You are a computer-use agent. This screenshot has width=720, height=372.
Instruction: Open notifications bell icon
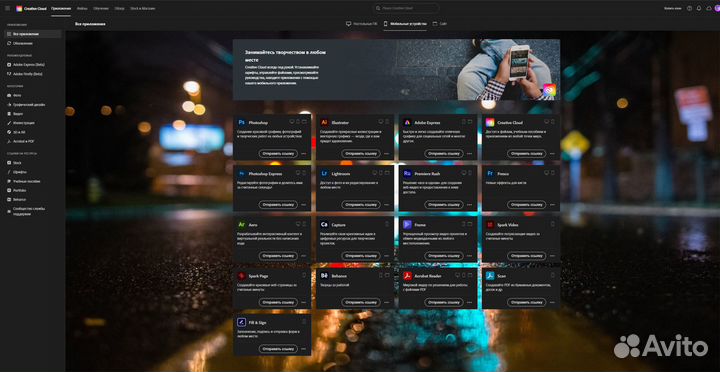699,8
